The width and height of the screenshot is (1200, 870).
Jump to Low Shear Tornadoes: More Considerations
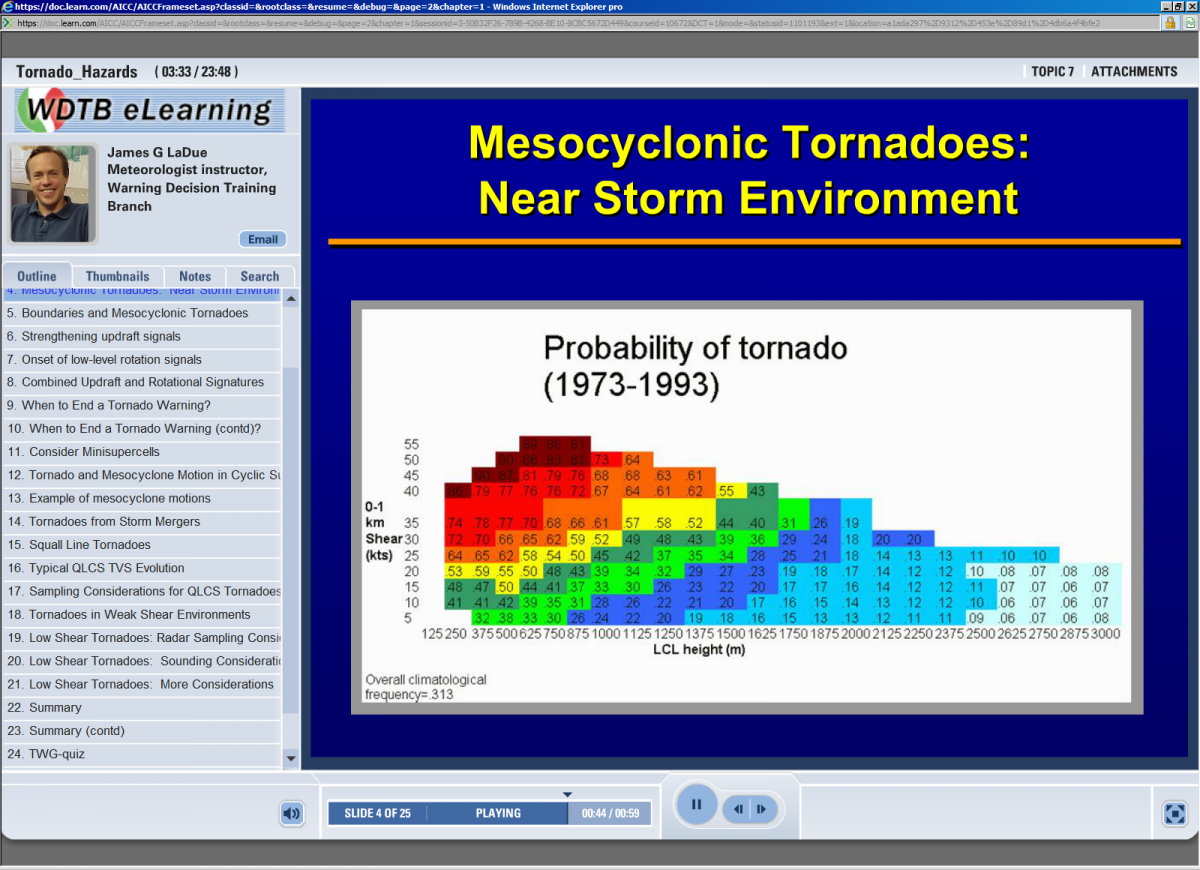click(142, 684)
